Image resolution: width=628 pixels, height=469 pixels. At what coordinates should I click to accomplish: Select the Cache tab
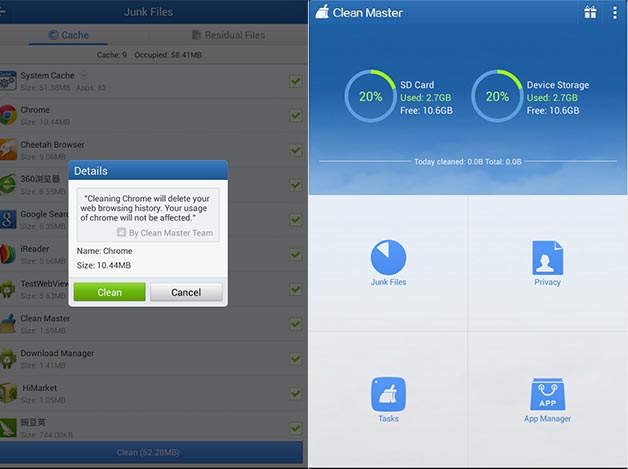[68, 35]
